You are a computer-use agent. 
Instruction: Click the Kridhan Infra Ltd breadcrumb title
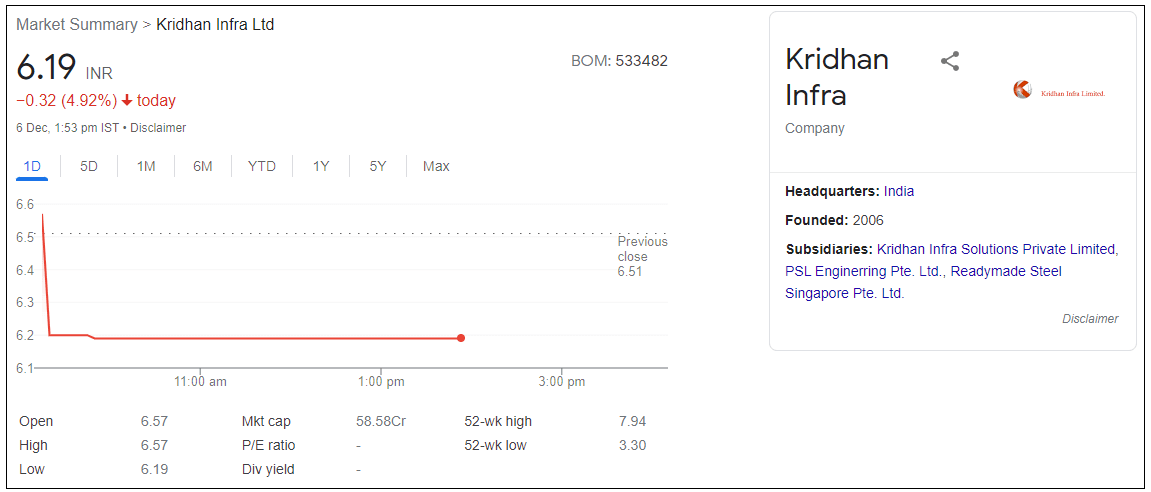click(215, 24)
